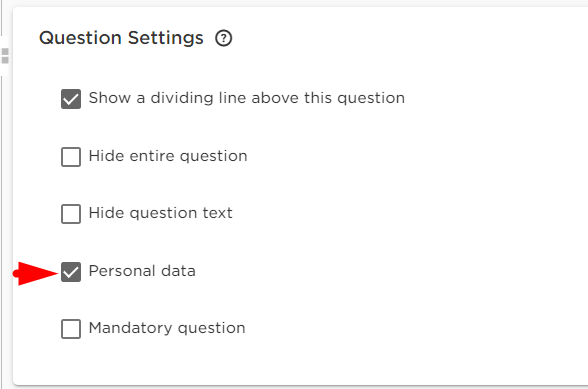Enable the Mandatory question checkbox

click(71, 329)
